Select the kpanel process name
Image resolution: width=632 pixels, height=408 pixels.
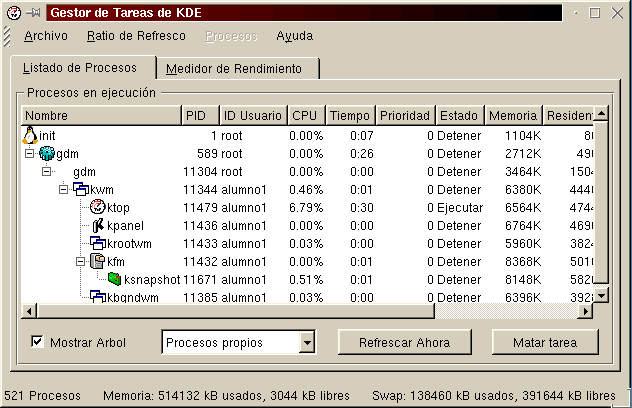[125, 226]
